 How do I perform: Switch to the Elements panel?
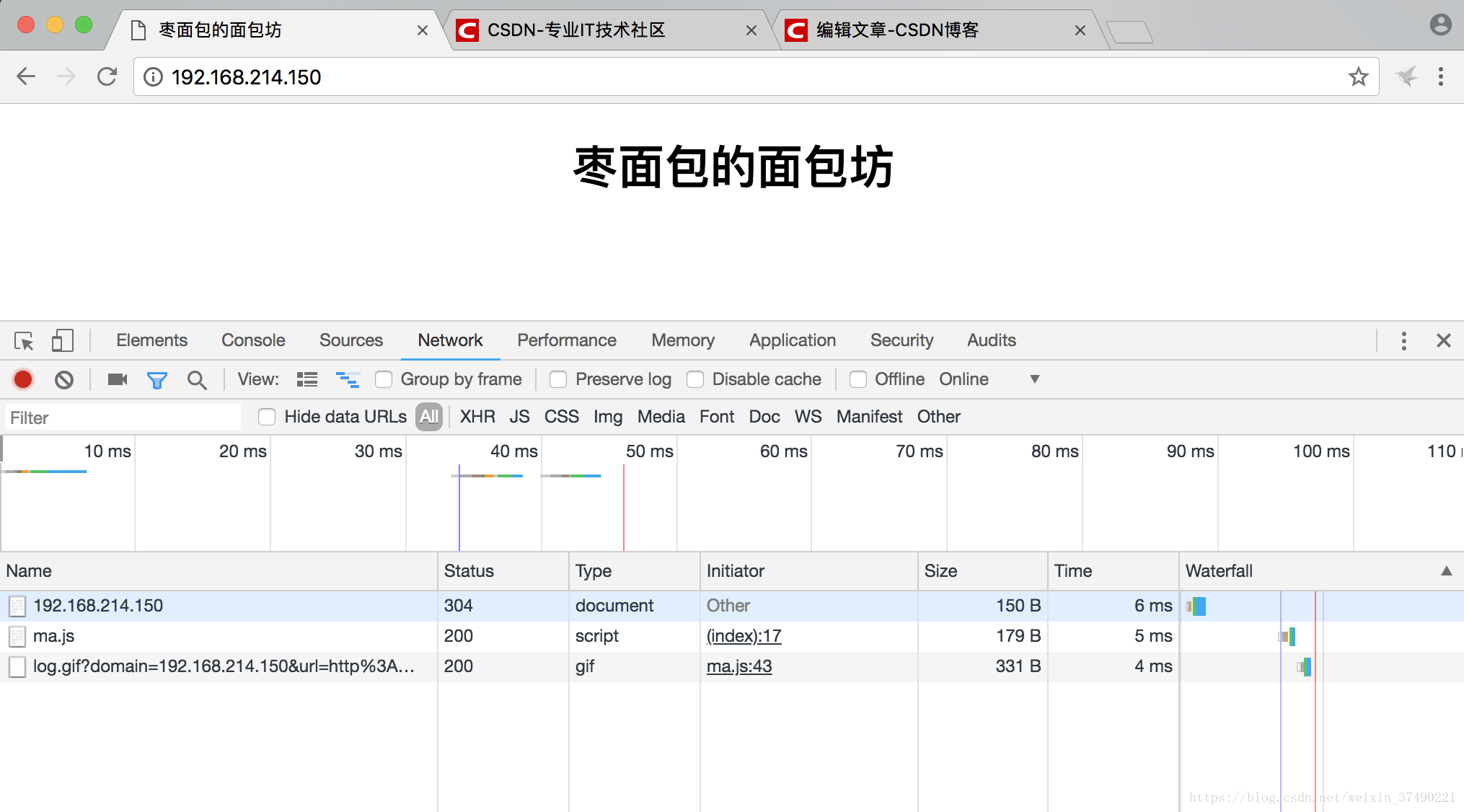[151, 340]
